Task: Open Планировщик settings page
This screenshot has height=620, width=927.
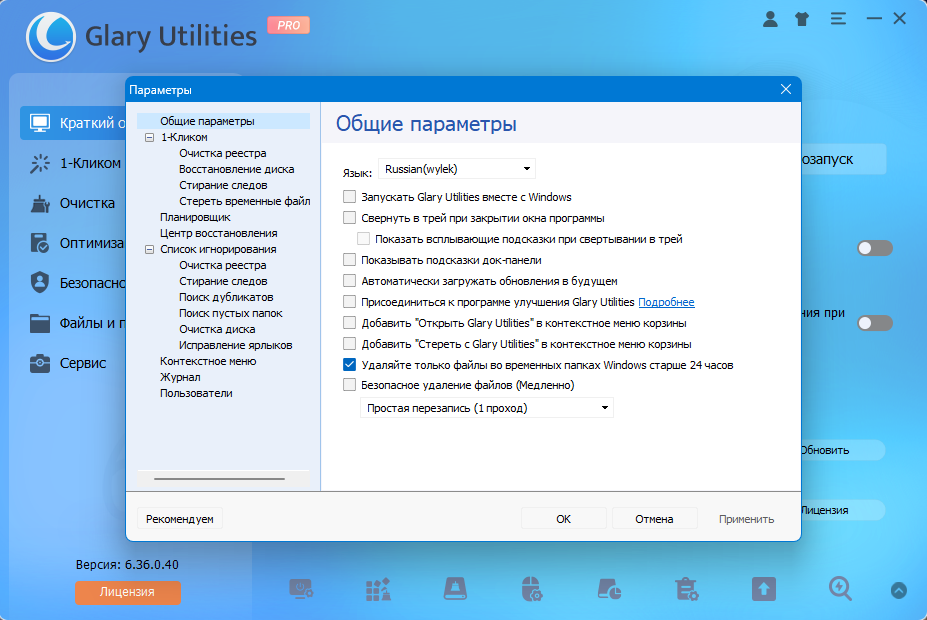Action: (195, 217)
